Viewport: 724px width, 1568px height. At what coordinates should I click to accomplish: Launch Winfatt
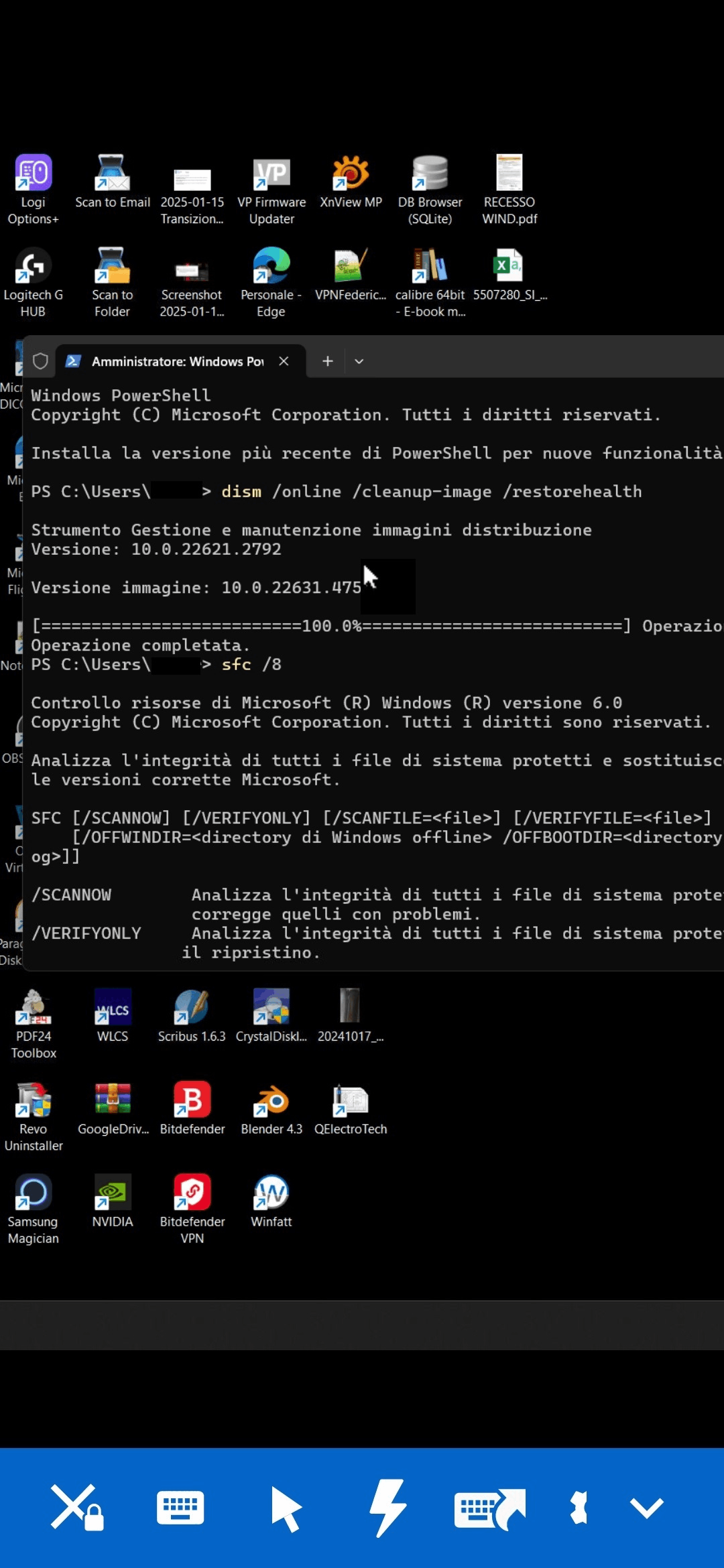[x=271, y=1201]
